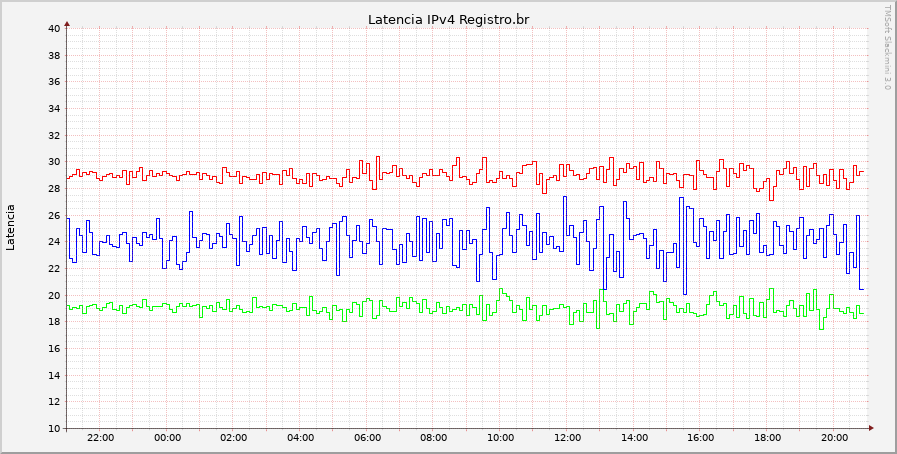Select the 02:00 time label
The height and width of the screenshot is (454, 897).
234,438
